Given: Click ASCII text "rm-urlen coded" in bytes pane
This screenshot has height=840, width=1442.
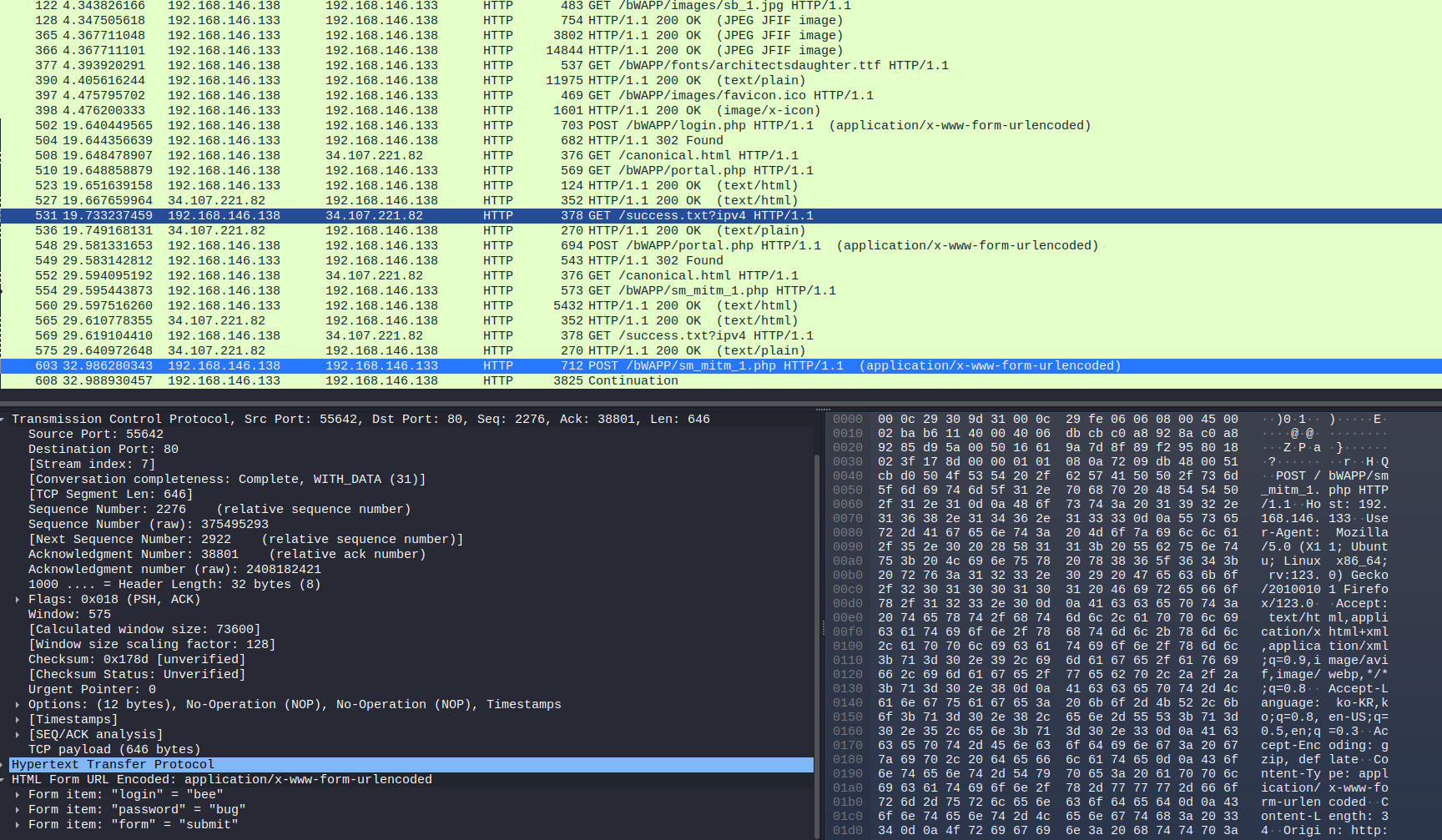Looking at the screenshot, I should click(1313, 802).
